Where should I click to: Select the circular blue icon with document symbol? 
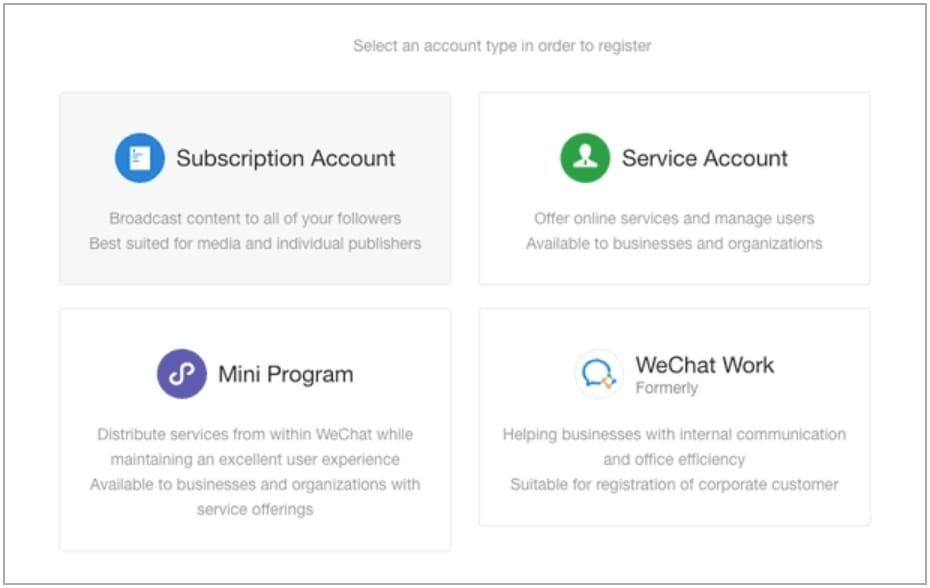point(138,157)
